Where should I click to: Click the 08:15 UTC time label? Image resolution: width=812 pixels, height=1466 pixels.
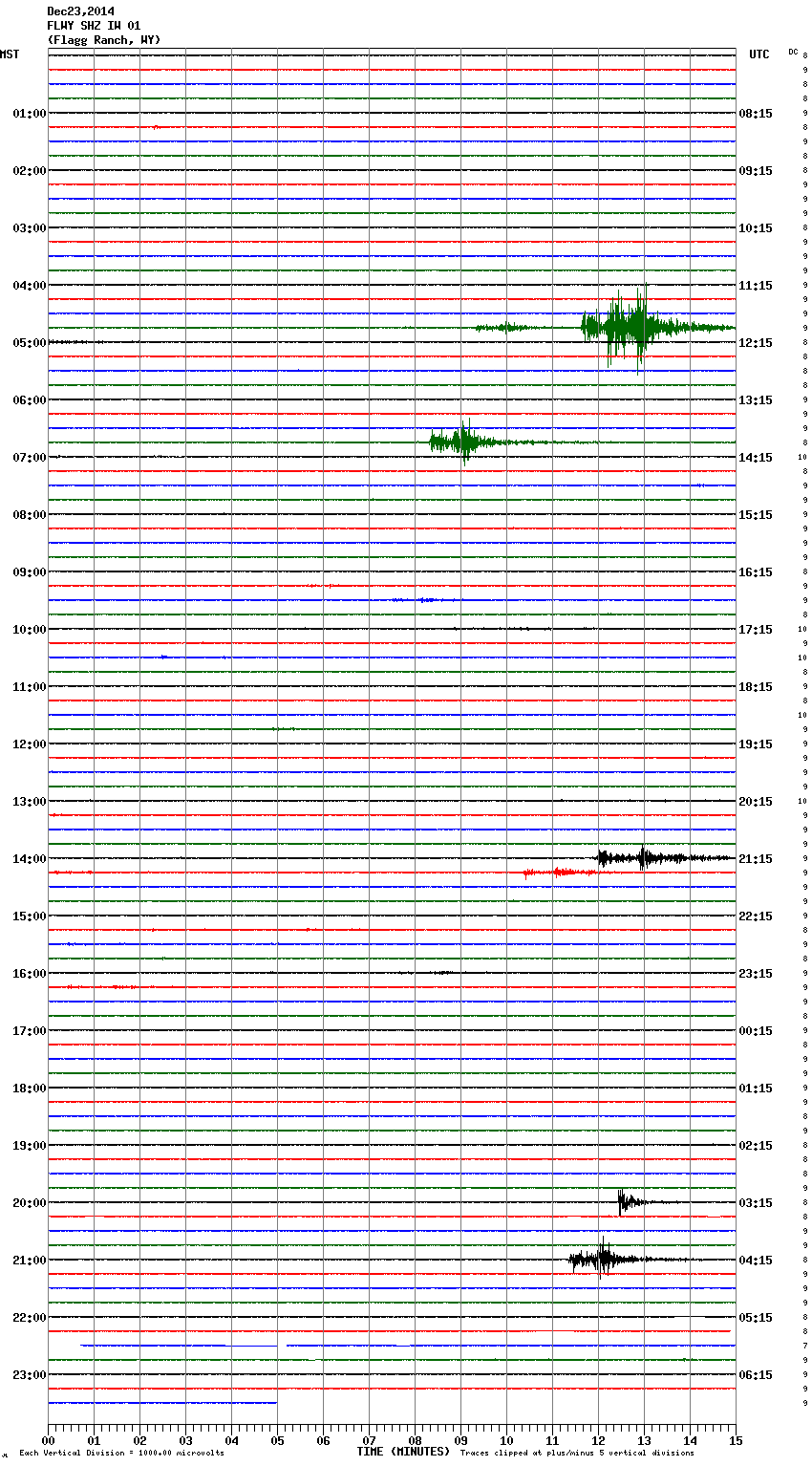(x=756, y=114)
